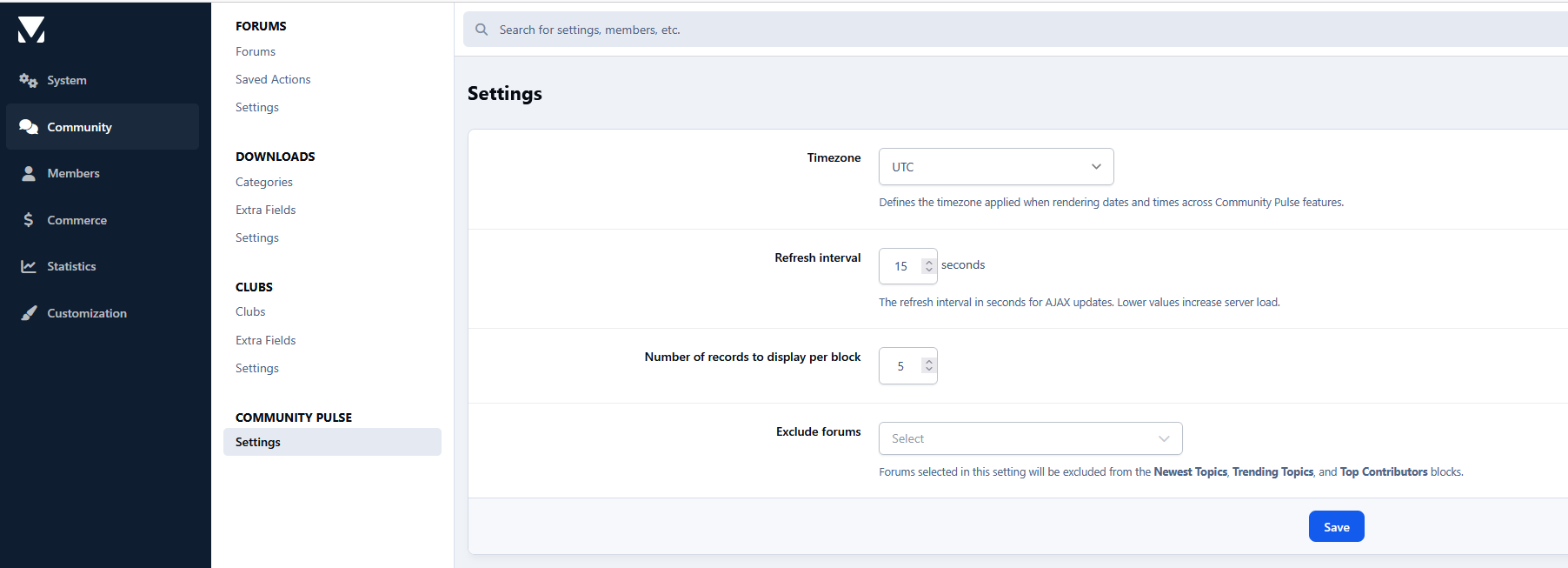The height and width of the screenshot is (568, 1568).
Task: Go to Forums link in sidebar
Action: point(255,52)
